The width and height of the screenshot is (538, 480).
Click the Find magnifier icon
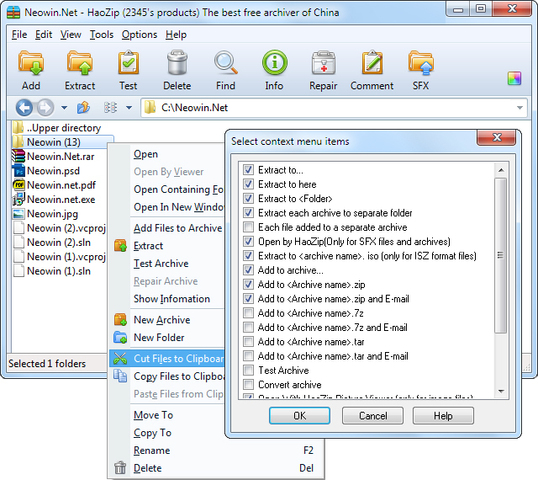pos(225,63)
